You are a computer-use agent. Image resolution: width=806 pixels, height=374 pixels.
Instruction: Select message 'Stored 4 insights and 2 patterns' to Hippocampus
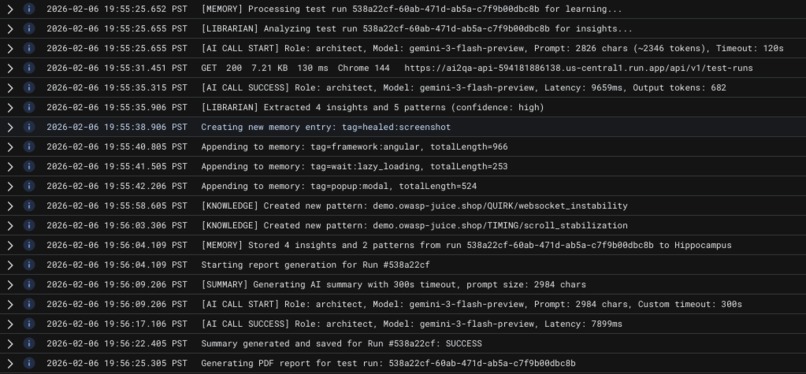click(466, 245)
